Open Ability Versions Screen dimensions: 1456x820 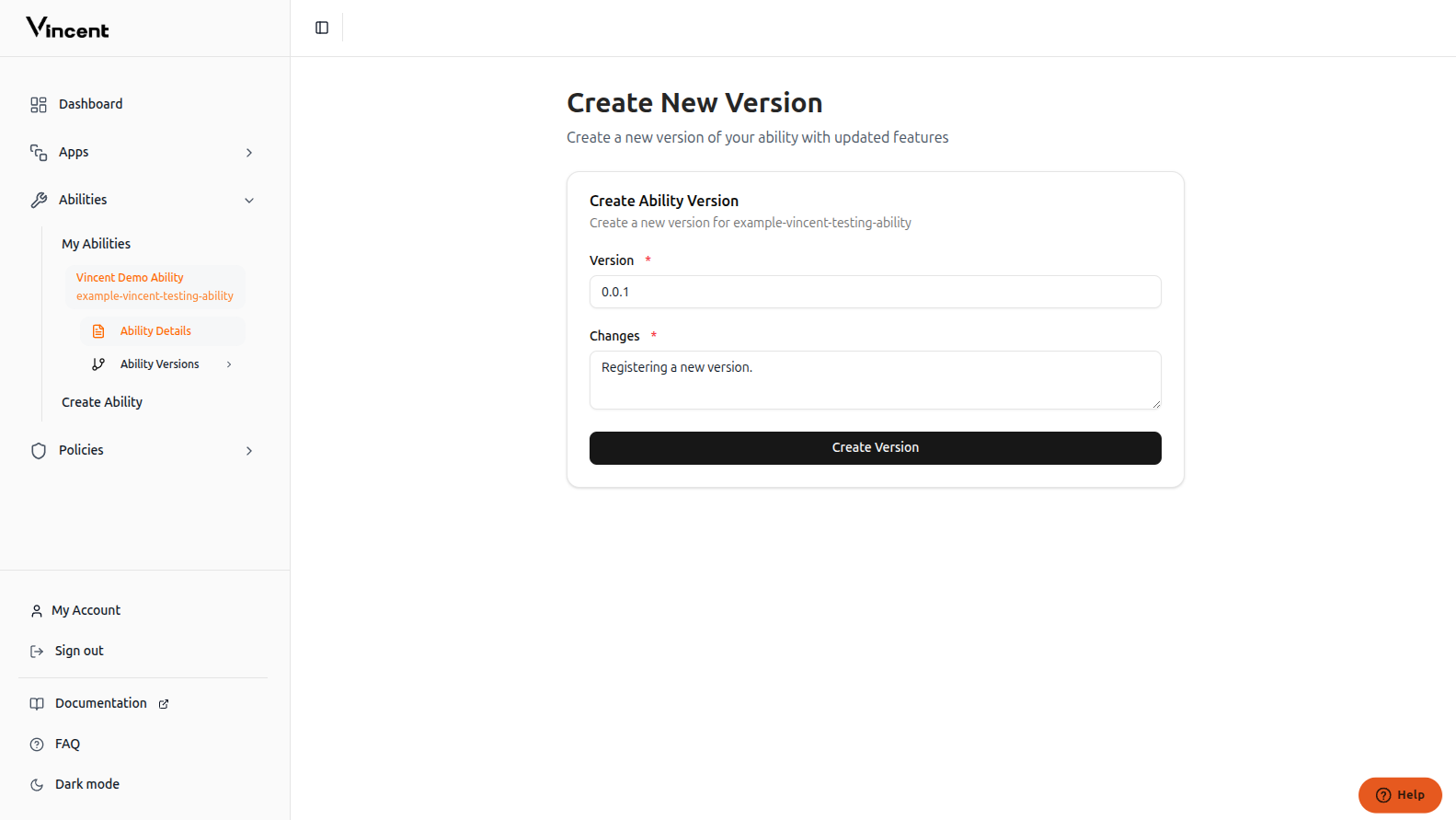[162, 364]
